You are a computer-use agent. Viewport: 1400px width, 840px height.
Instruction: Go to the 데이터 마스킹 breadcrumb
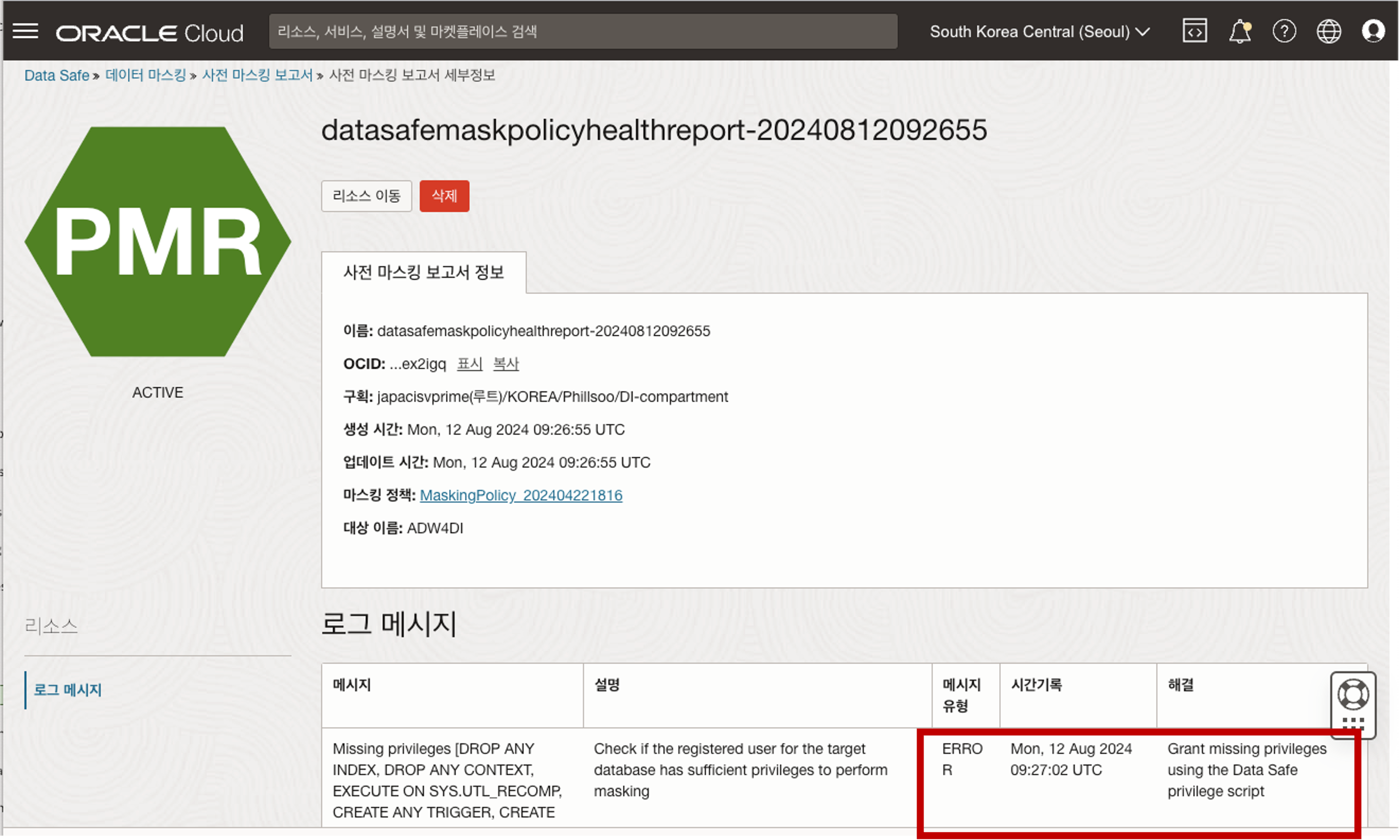(146, 75)
